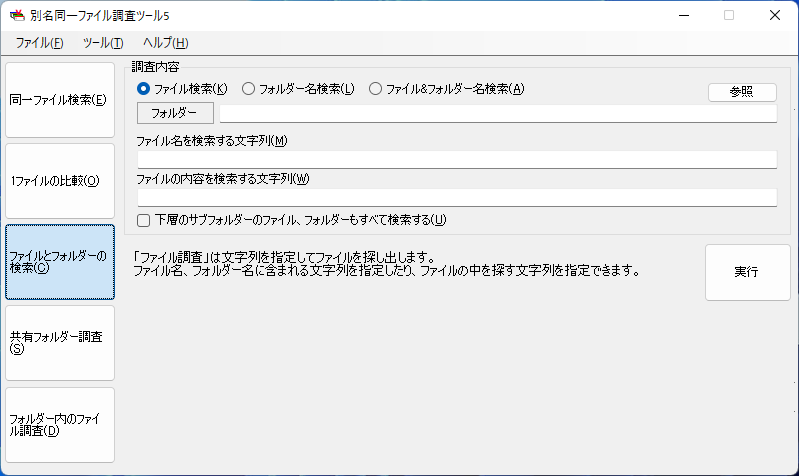The image size is (799, 476).
Task: Open the ツール(T) menu
Action: click(103, 43)
